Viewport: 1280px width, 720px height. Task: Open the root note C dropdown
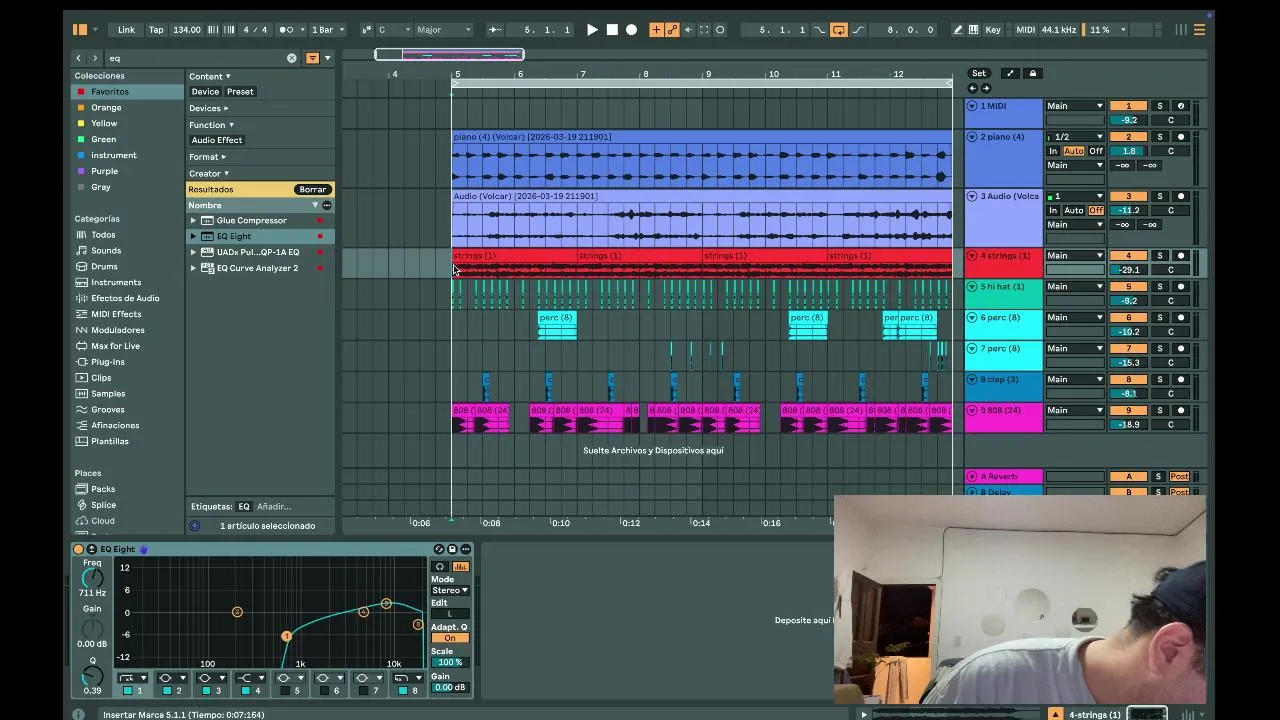coord(393,30)
